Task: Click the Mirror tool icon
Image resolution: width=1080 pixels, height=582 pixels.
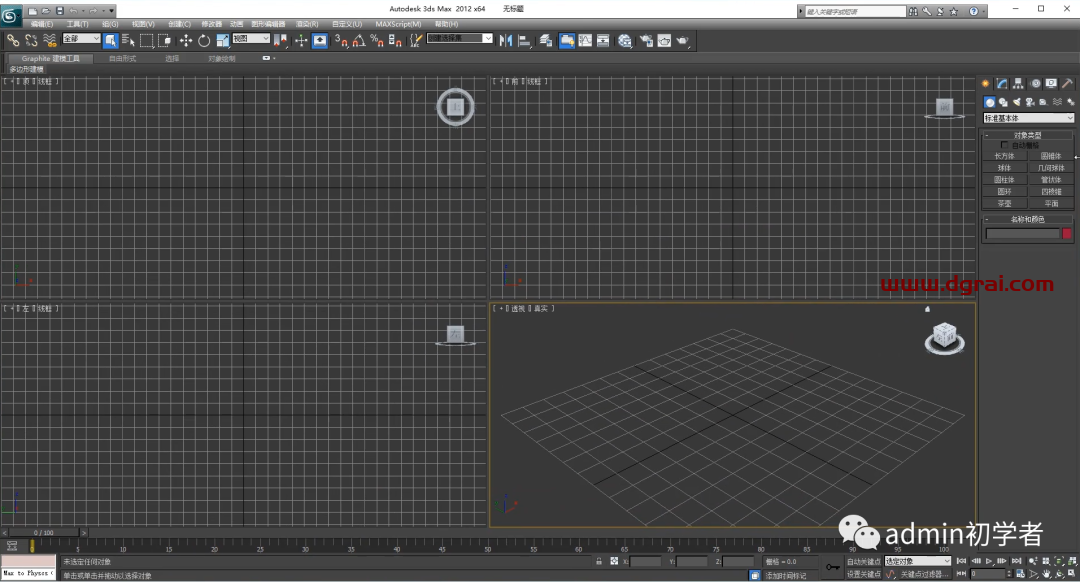Action: 506,41
